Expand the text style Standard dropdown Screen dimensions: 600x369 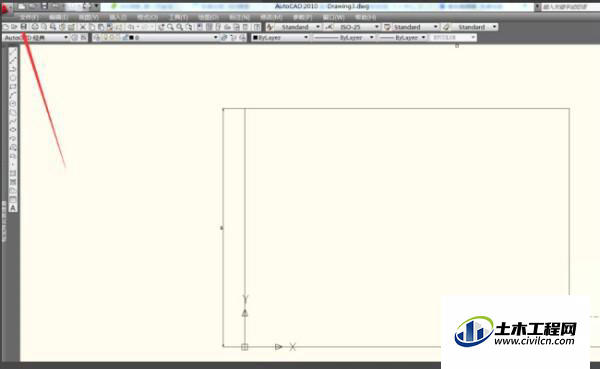click(318, 27)
